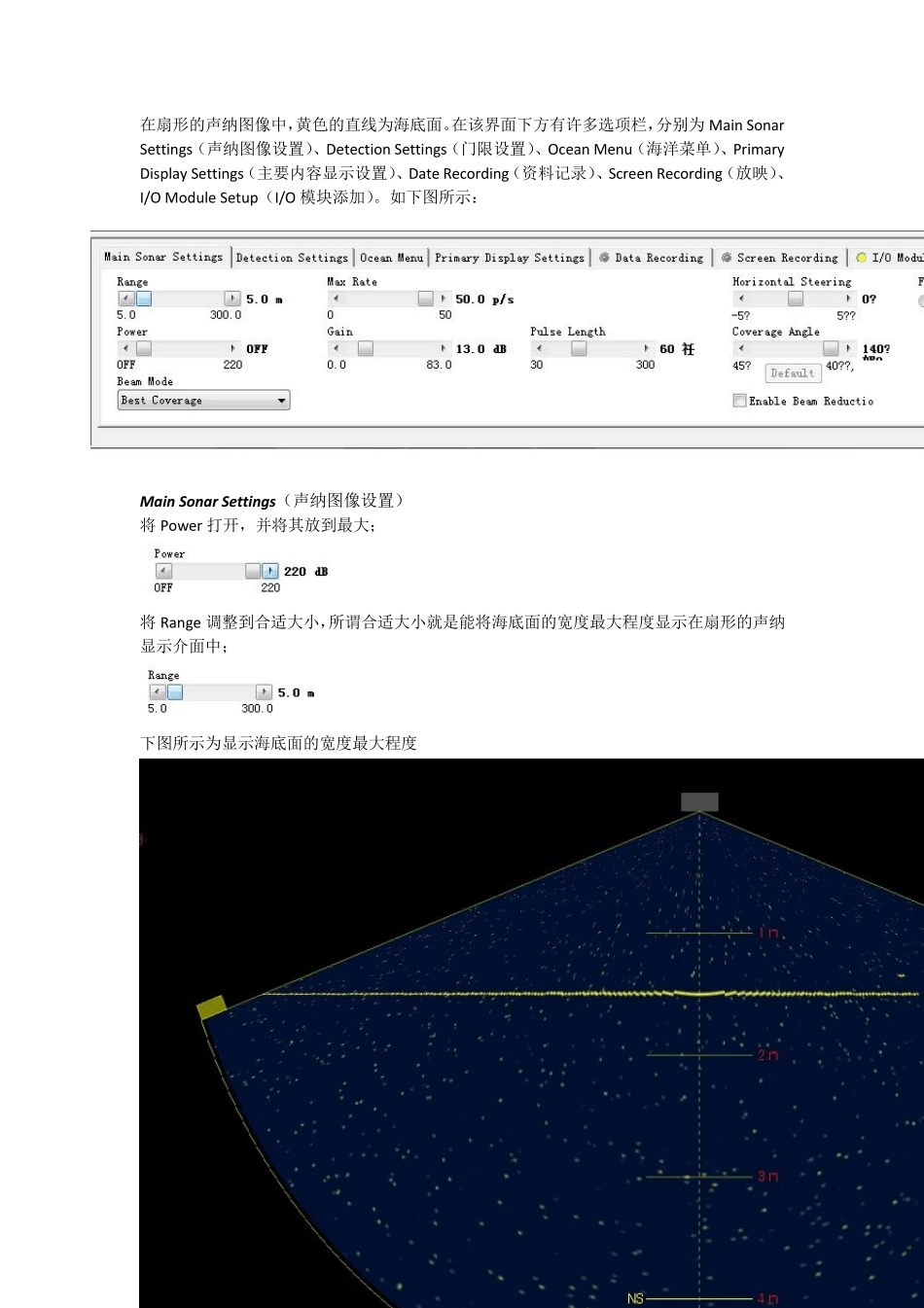Click the yellow marker at sonar fan edge
This screenshot has width=924, height=1308.
pos(211,1008)
